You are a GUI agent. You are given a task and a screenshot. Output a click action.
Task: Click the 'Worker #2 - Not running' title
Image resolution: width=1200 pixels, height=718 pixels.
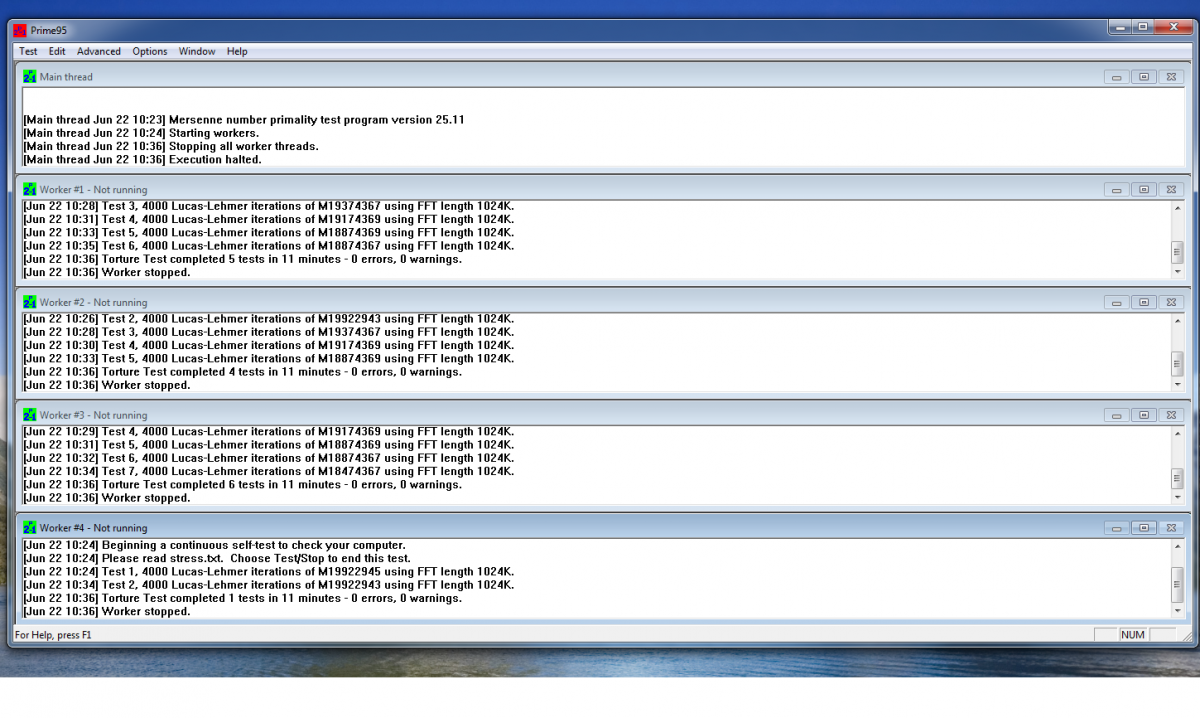click(93, 302)
